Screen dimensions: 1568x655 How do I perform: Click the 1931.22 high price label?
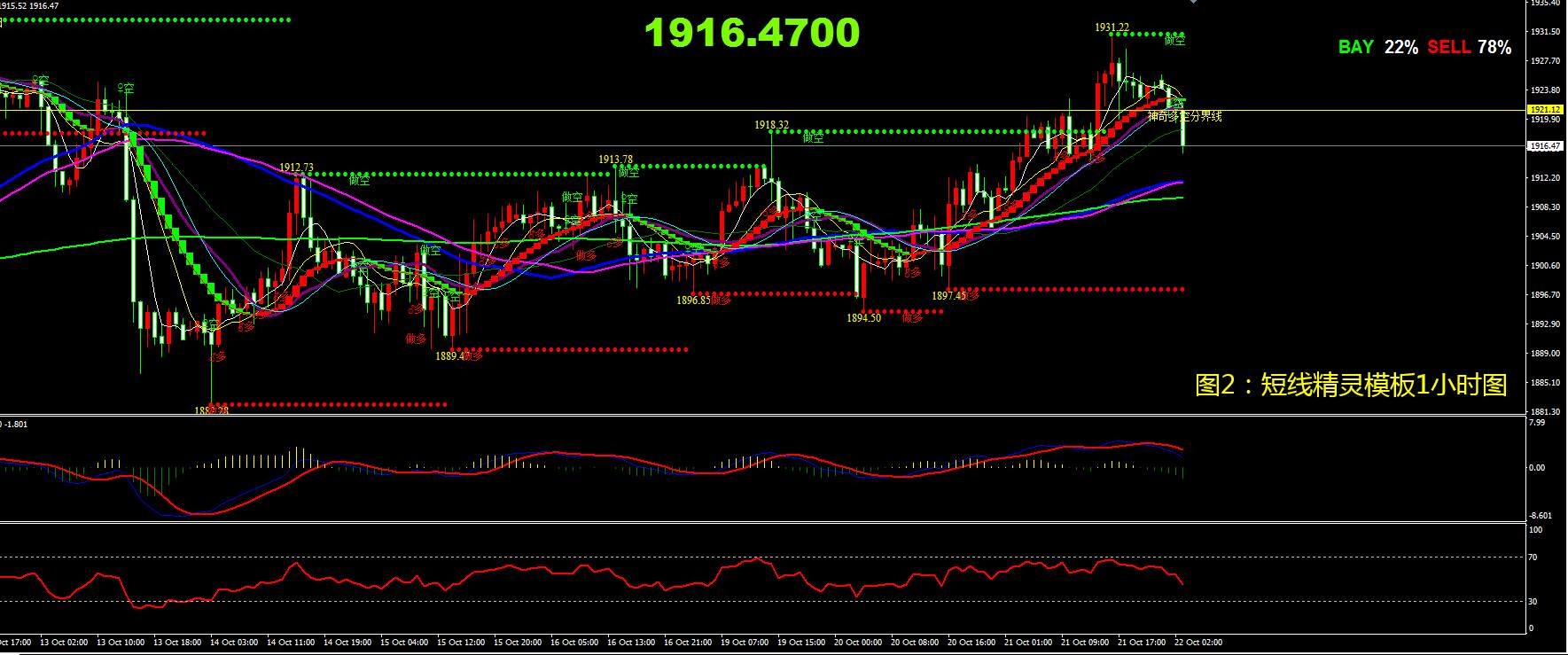pos(1112,27)
